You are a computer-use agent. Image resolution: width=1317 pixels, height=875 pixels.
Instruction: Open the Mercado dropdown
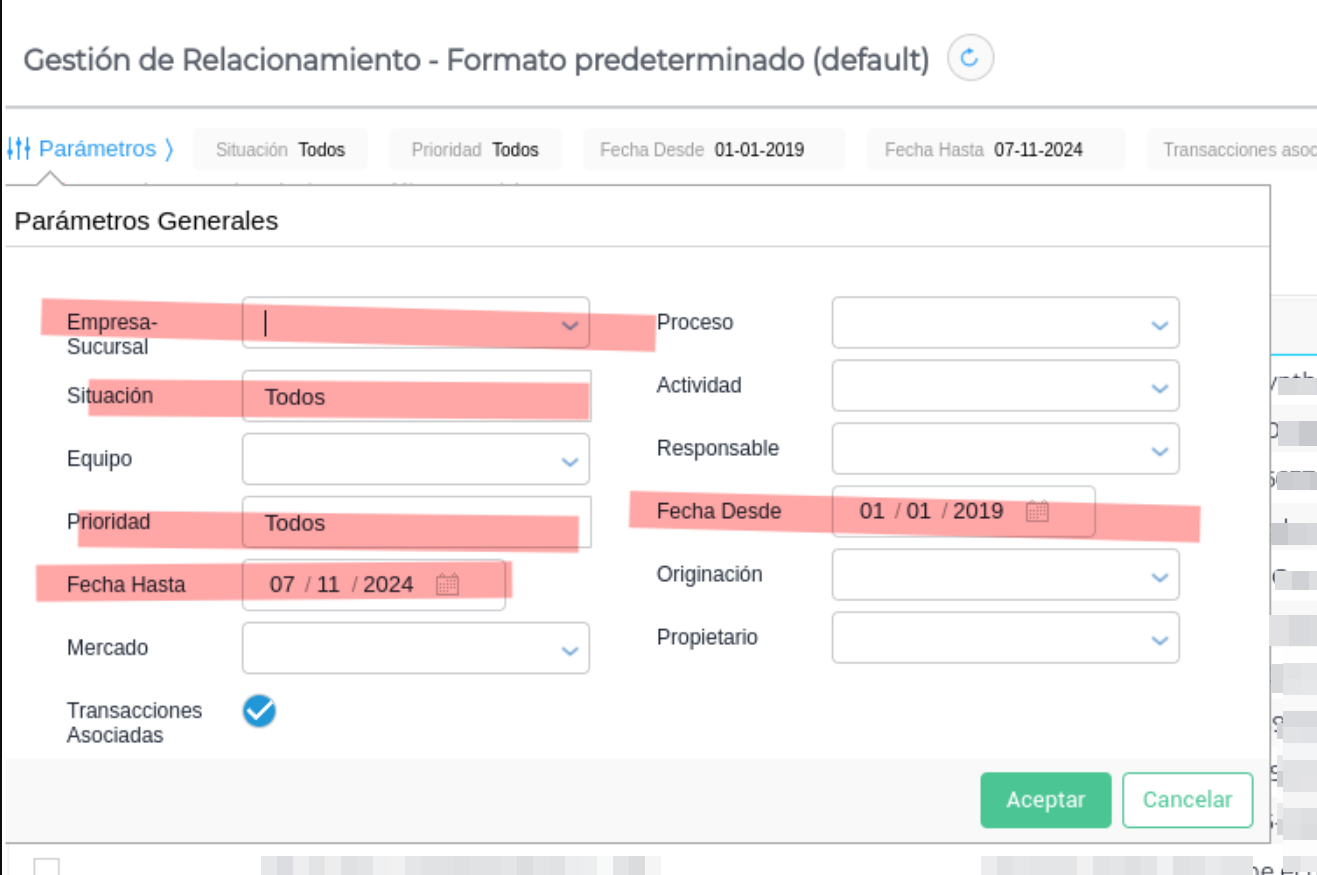click(x=570, y=650)
